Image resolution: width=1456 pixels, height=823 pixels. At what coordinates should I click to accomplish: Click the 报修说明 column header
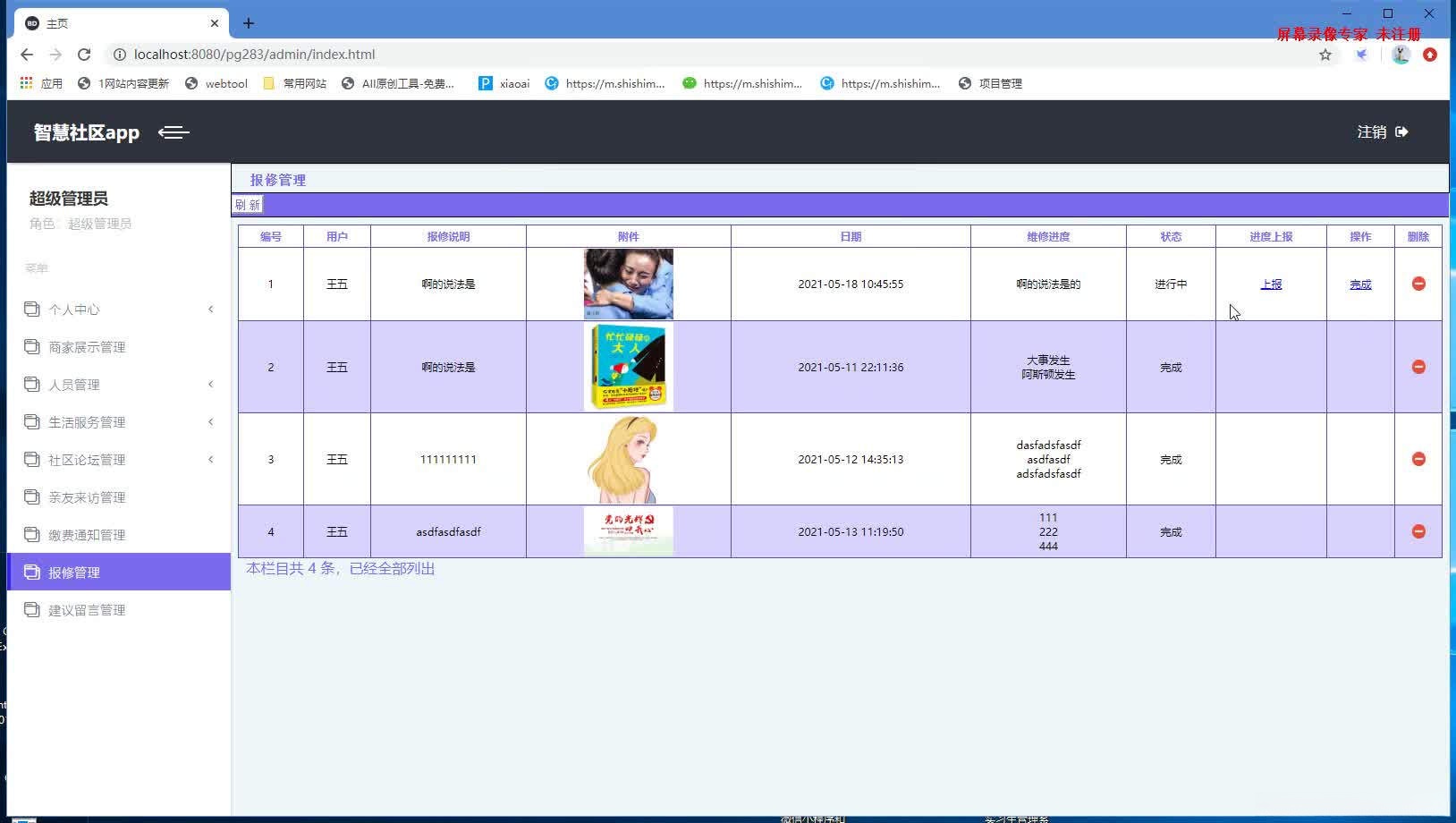(448, 237)
